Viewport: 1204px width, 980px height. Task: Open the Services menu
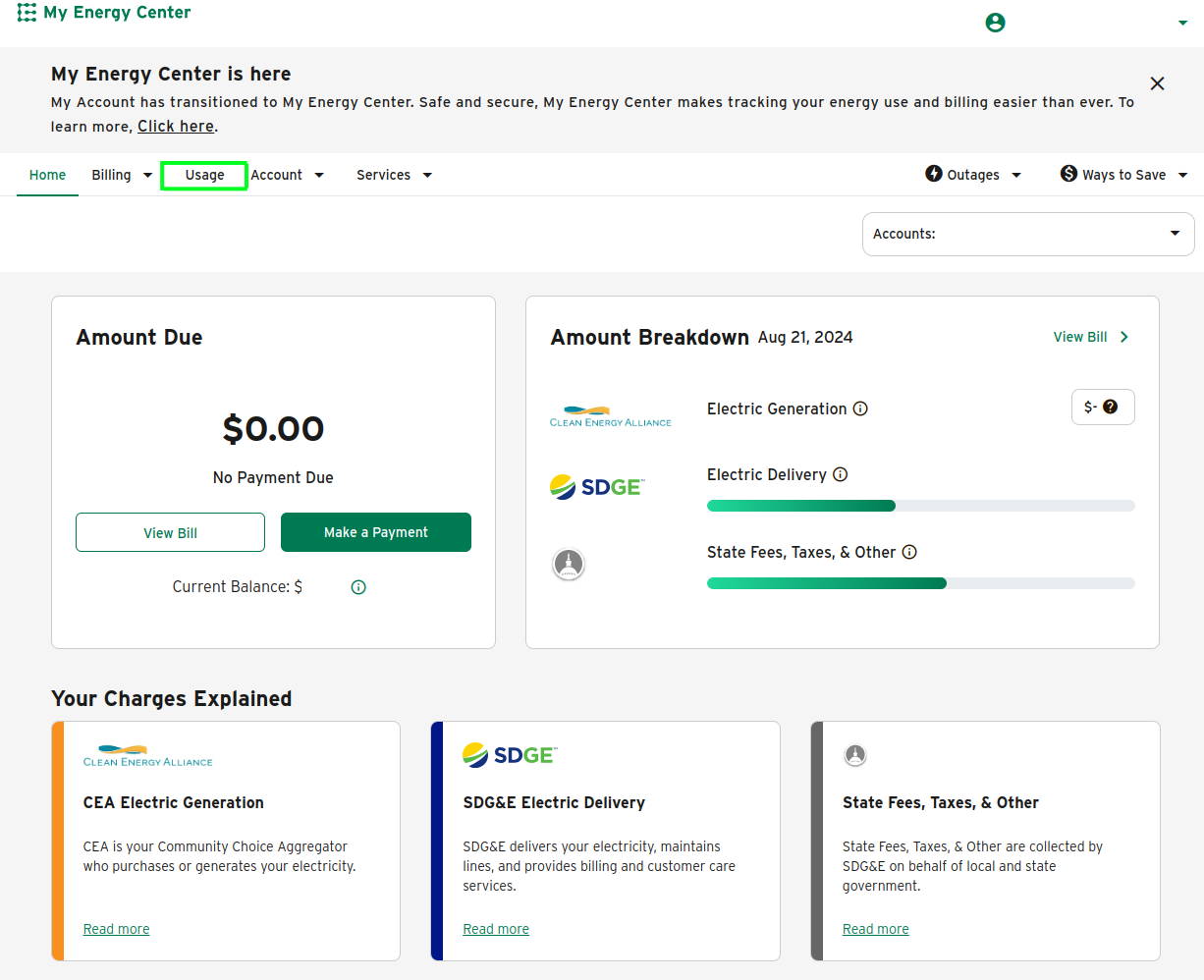(x=383, y=175)
